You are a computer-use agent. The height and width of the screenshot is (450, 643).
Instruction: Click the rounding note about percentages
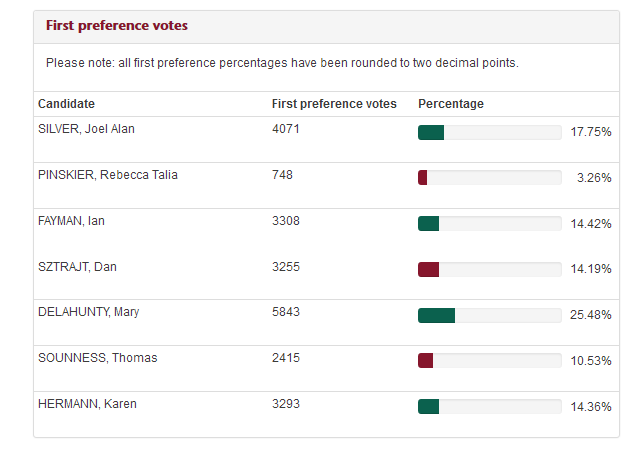(282, 63)
